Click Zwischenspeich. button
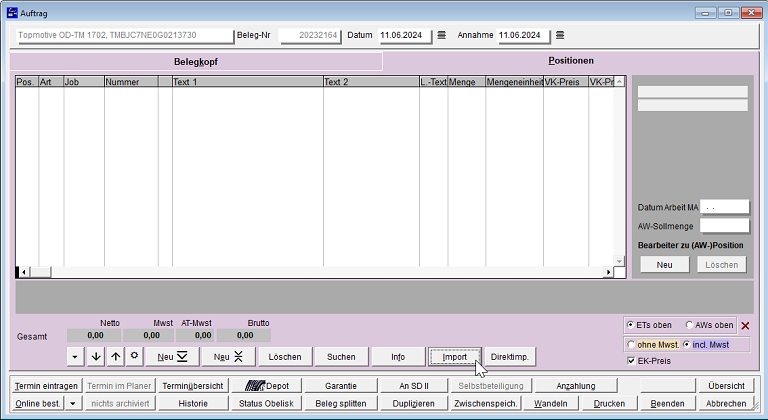 pyautogui.click(x=486, y=404)
